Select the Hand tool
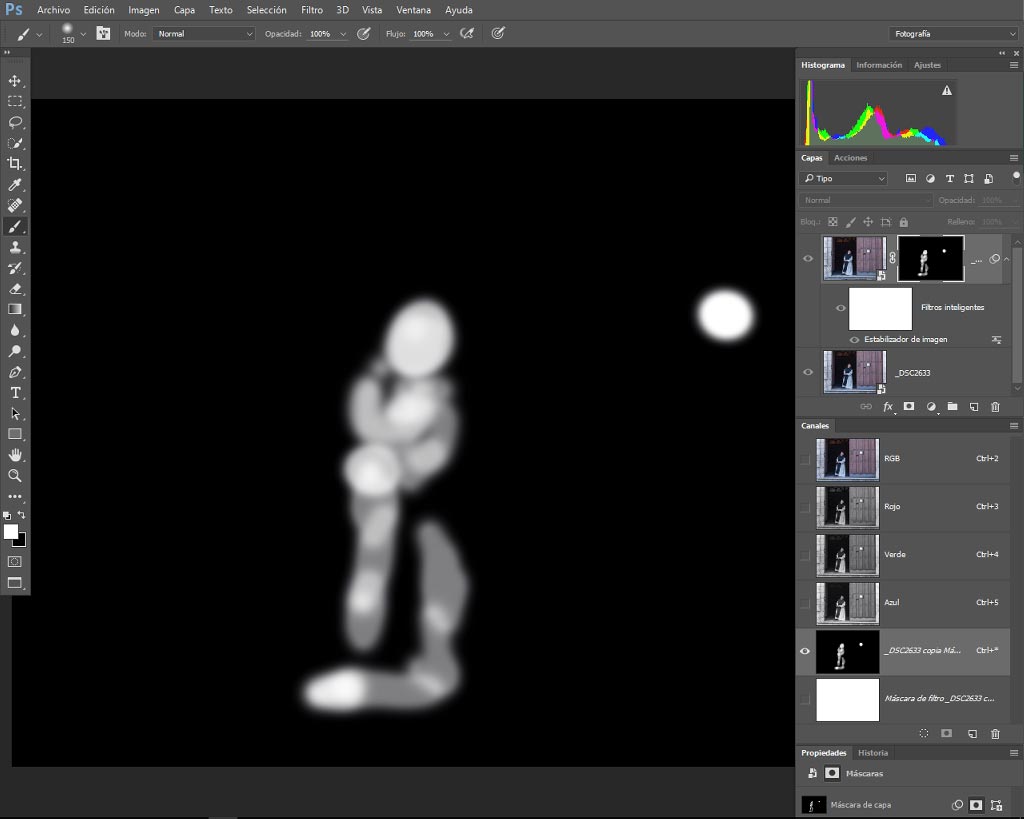Image resolution: width=1024 pixels, height=819 pixels. [14, 455]
